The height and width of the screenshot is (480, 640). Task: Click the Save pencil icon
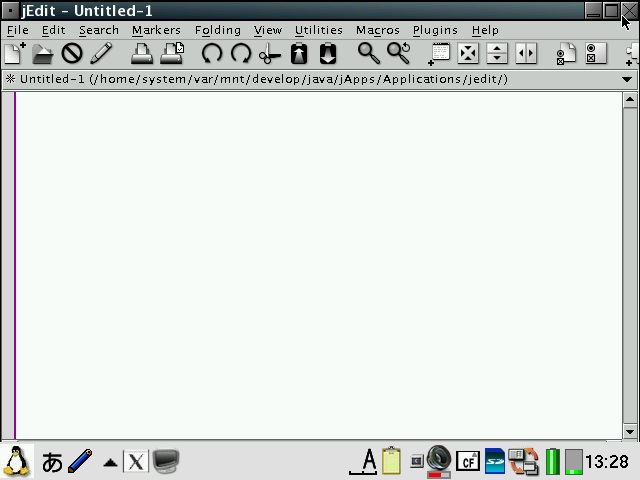click(x=101, y=54)
